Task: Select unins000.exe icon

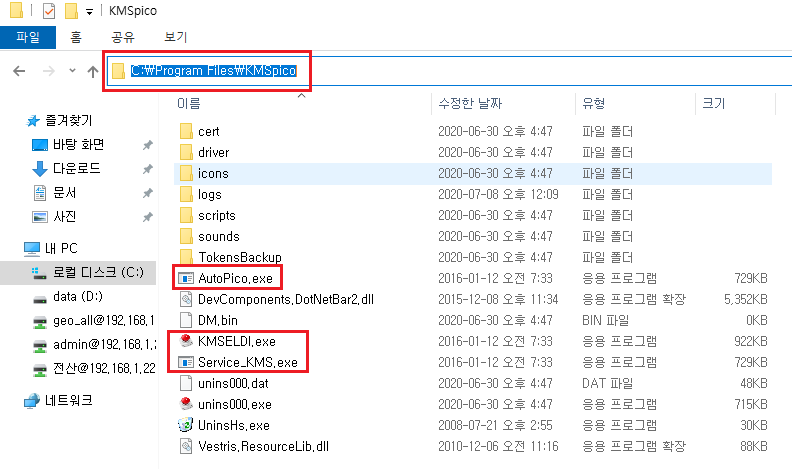Action: (x=186, y=404)
